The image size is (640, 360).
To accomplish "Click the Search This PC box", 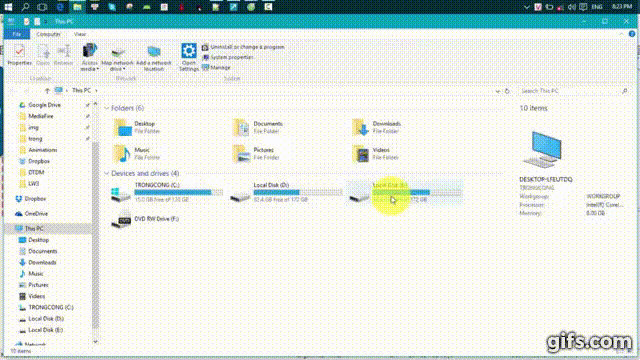I will point(573,91).
